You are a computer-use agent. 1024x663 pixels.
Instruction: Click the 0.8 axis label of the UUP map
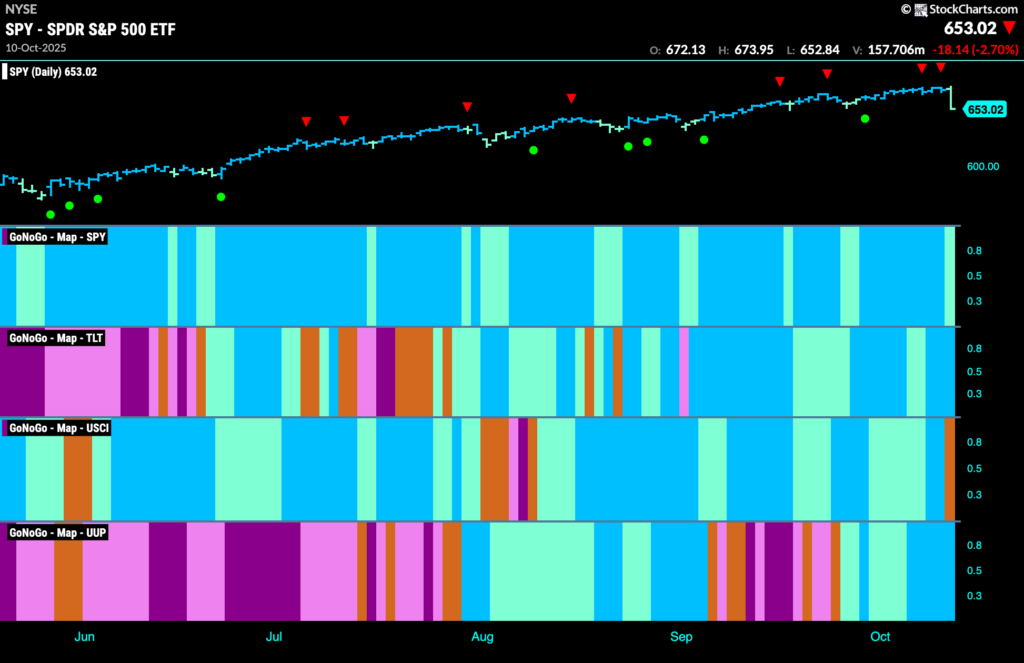coord(974,545)
